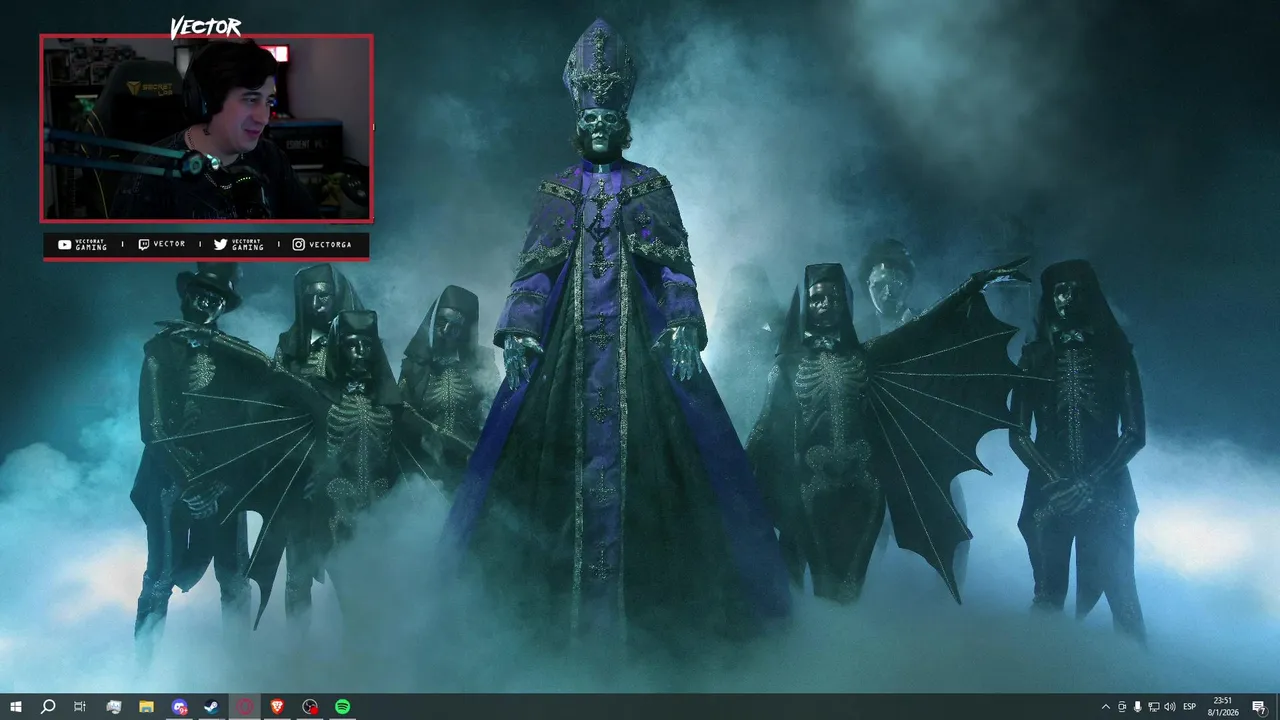Screen dimensions: 1280x720
Task: Open the red circle app in taskbar
Action: point(245,707)
